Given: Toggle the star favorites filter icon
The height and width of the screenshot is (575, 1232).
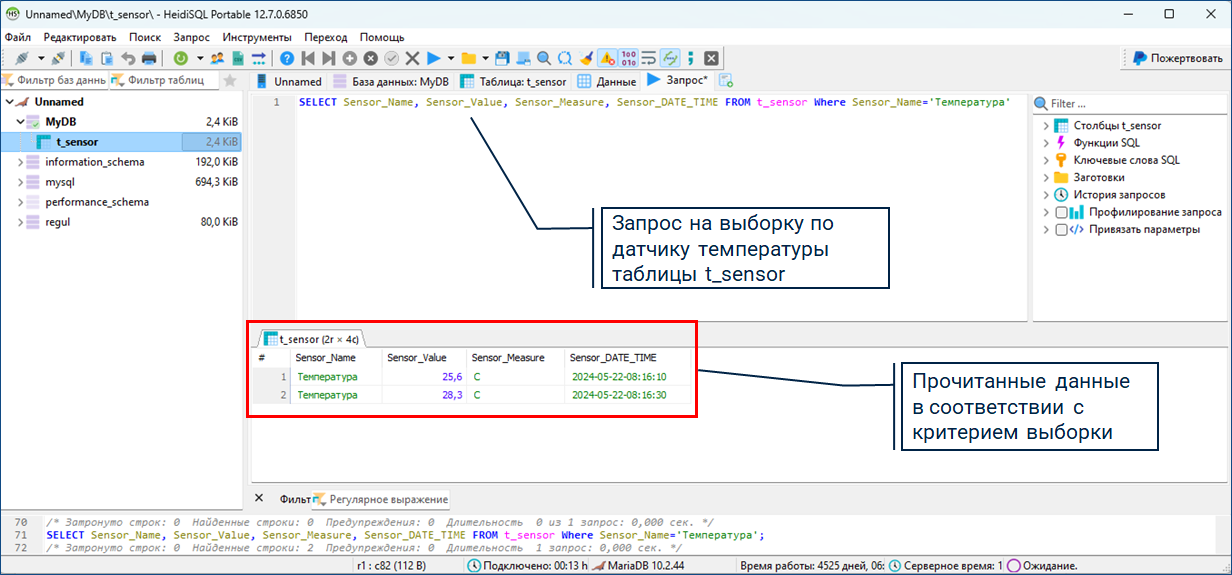Looking at the screenshot, I should pos(229,81).
